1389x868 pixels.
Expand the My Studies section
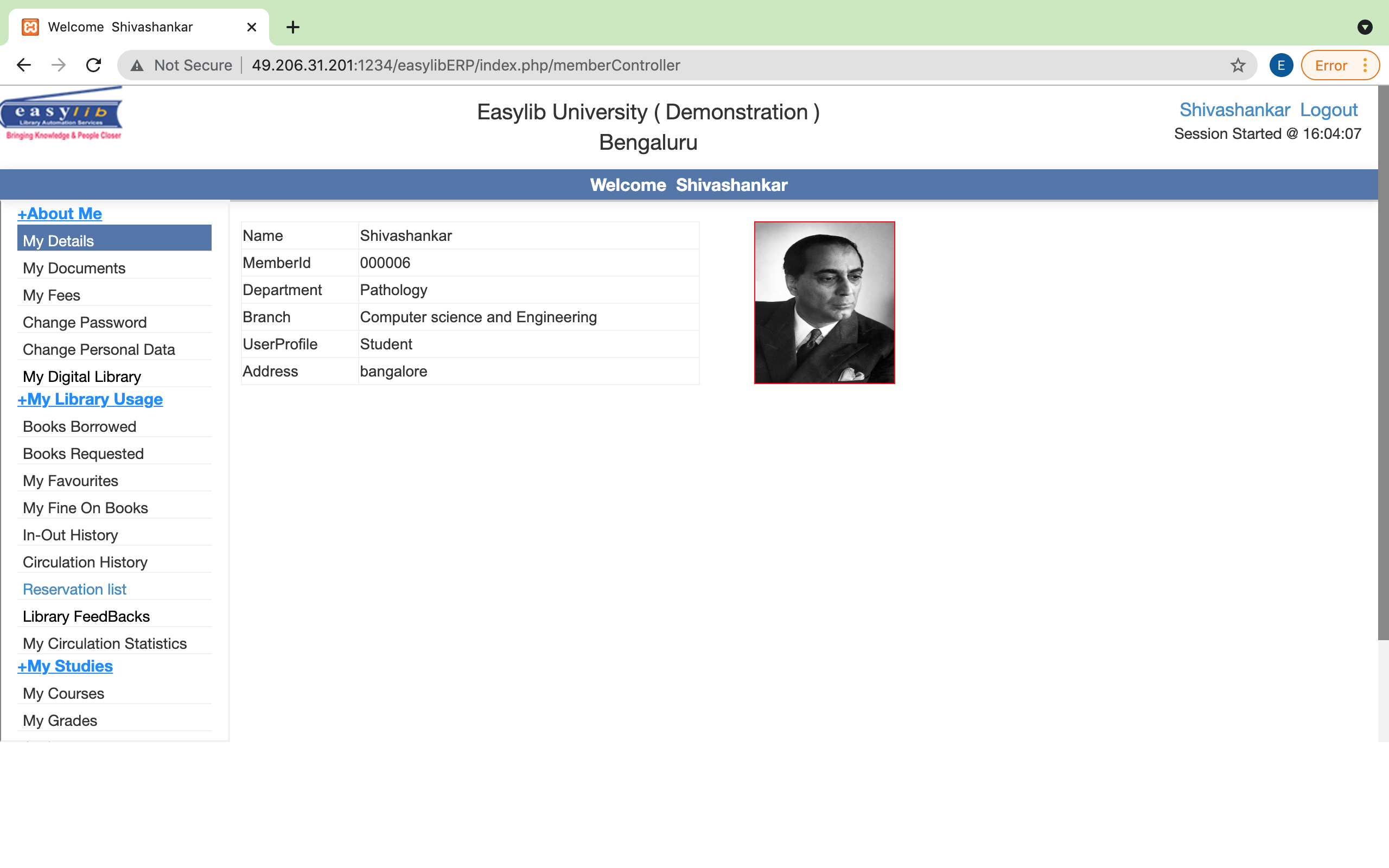(65, 666)
